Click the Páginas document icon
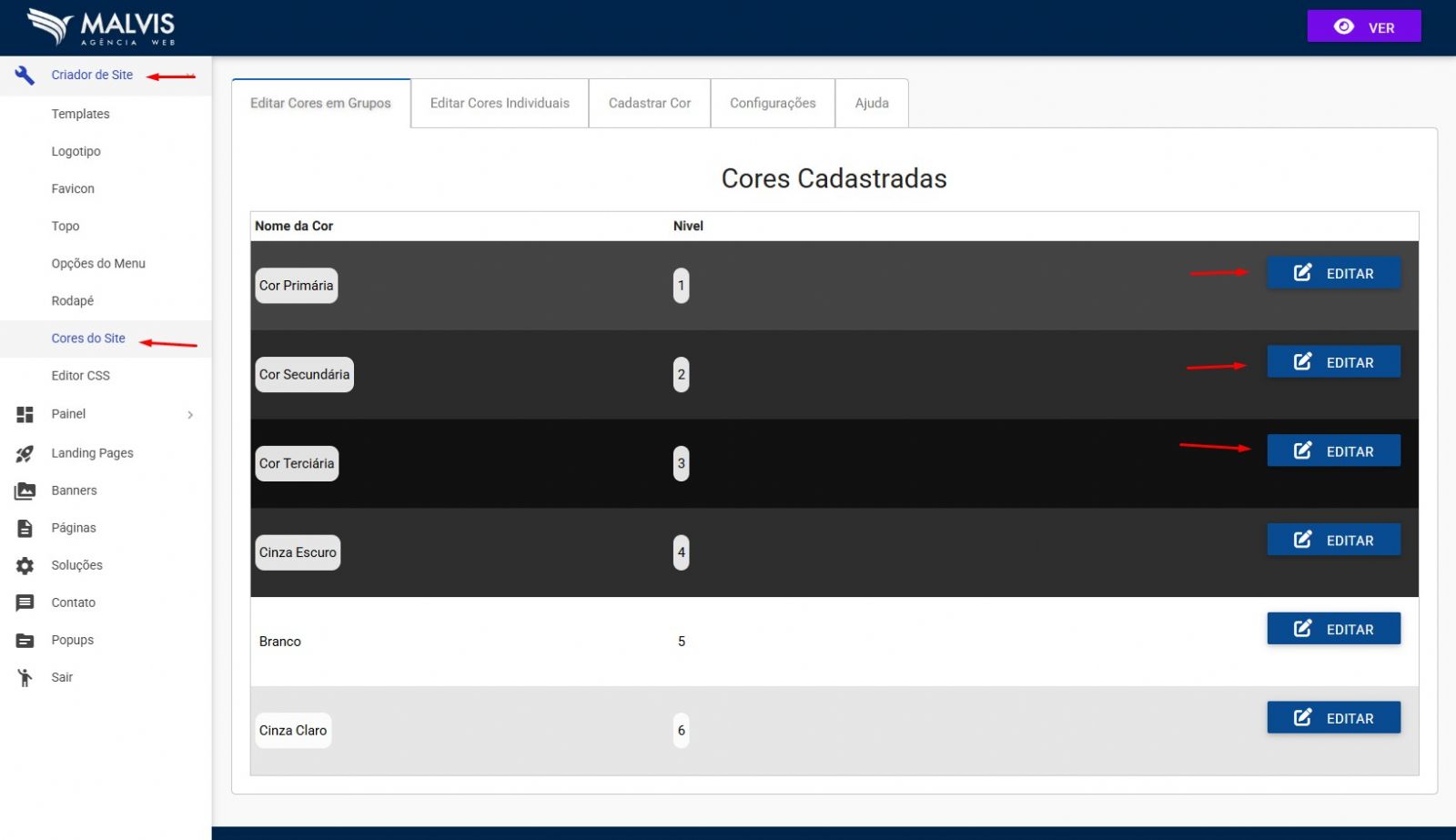Screen dimensions: 1456x840 [x=25, y=528]
